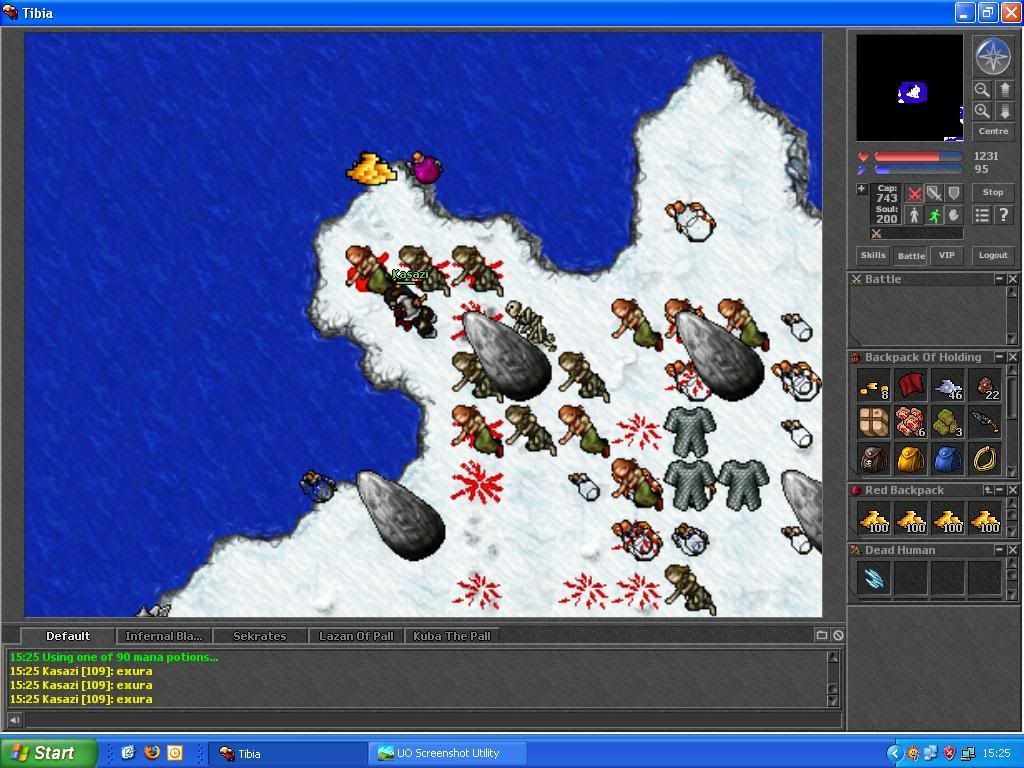Open the Kuba The Pall chat tab
This screenshot has height=768, width=1024.
click(452, 635)
